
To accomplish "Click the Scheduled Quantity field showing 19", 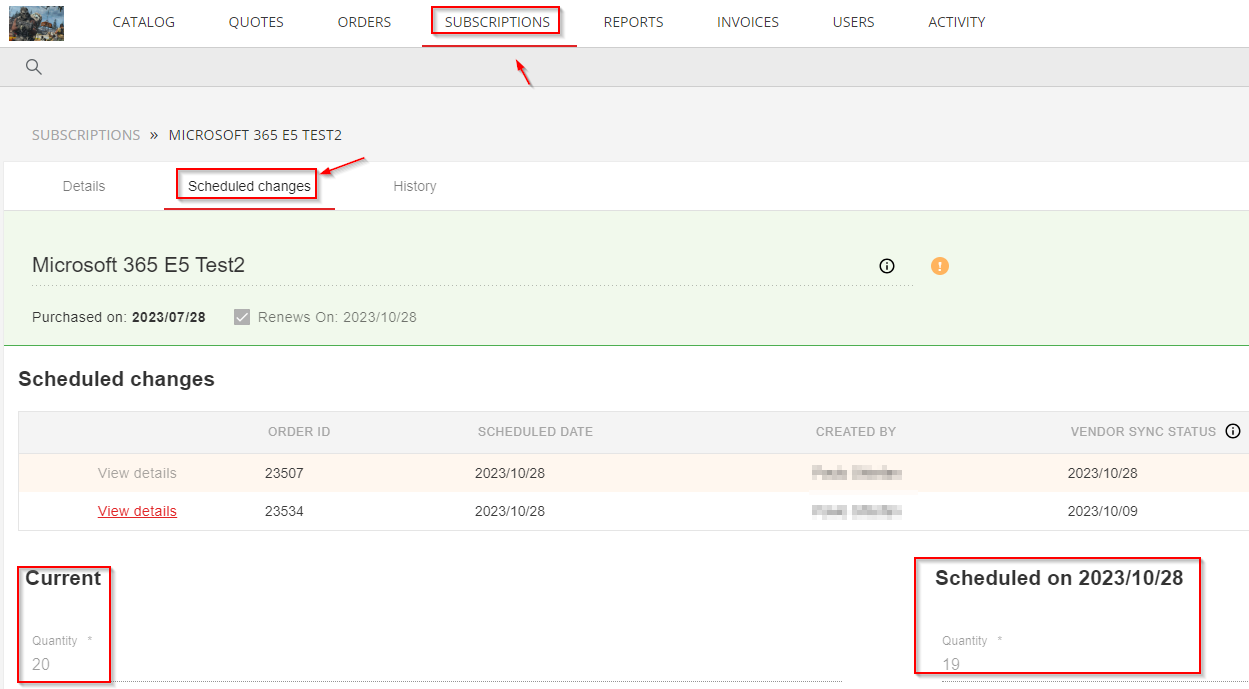I will (x=1095, y=664).
